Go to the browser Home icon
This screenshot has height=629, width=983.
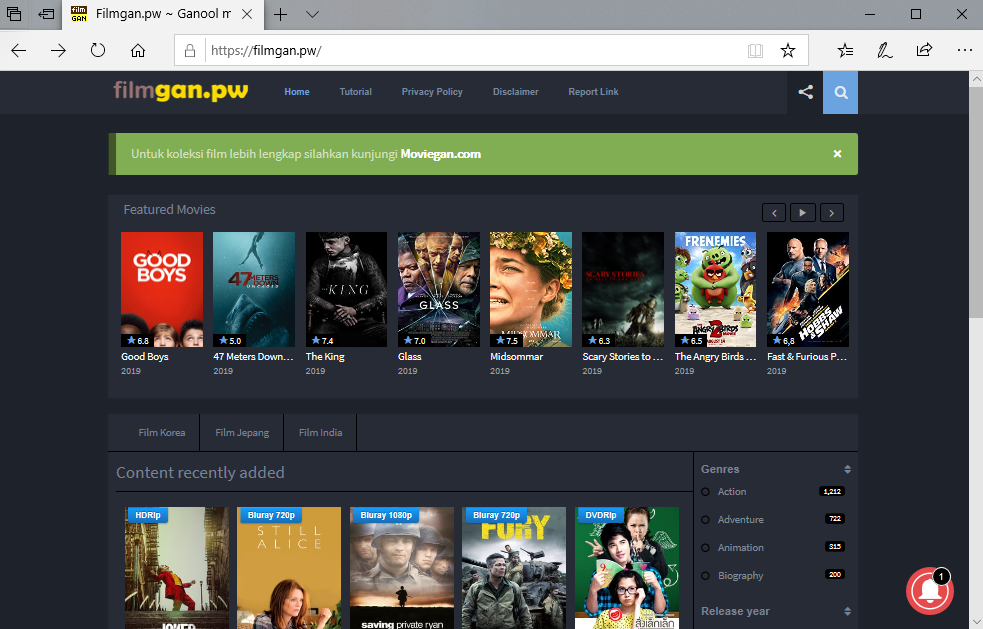138,51
